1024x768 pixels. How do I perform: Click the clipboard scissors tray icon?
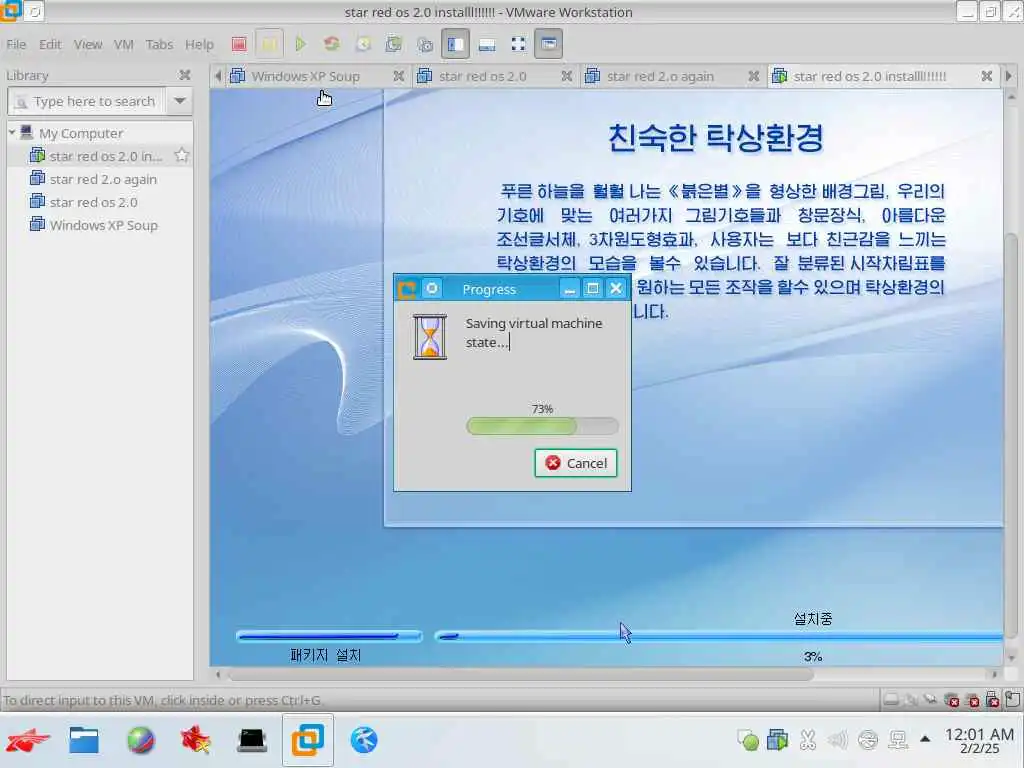[808, 740]
